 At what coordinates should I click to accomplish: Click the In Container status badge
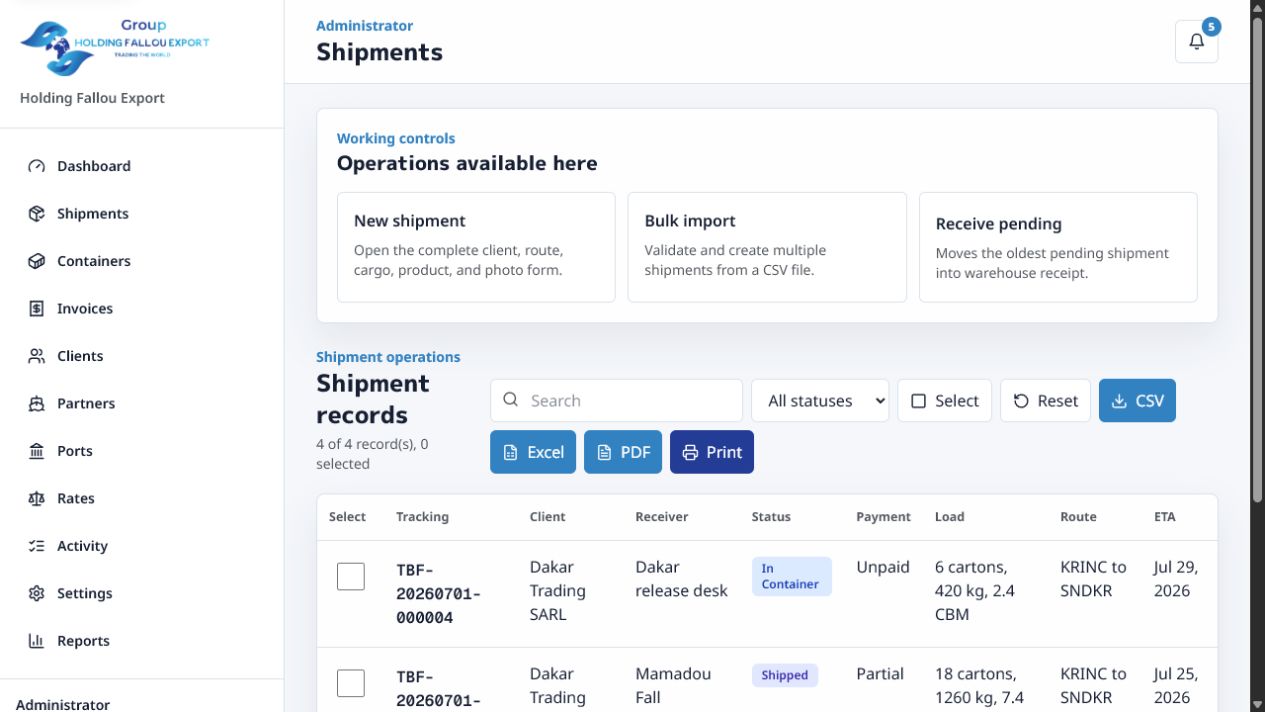click(x=791, y=576)
